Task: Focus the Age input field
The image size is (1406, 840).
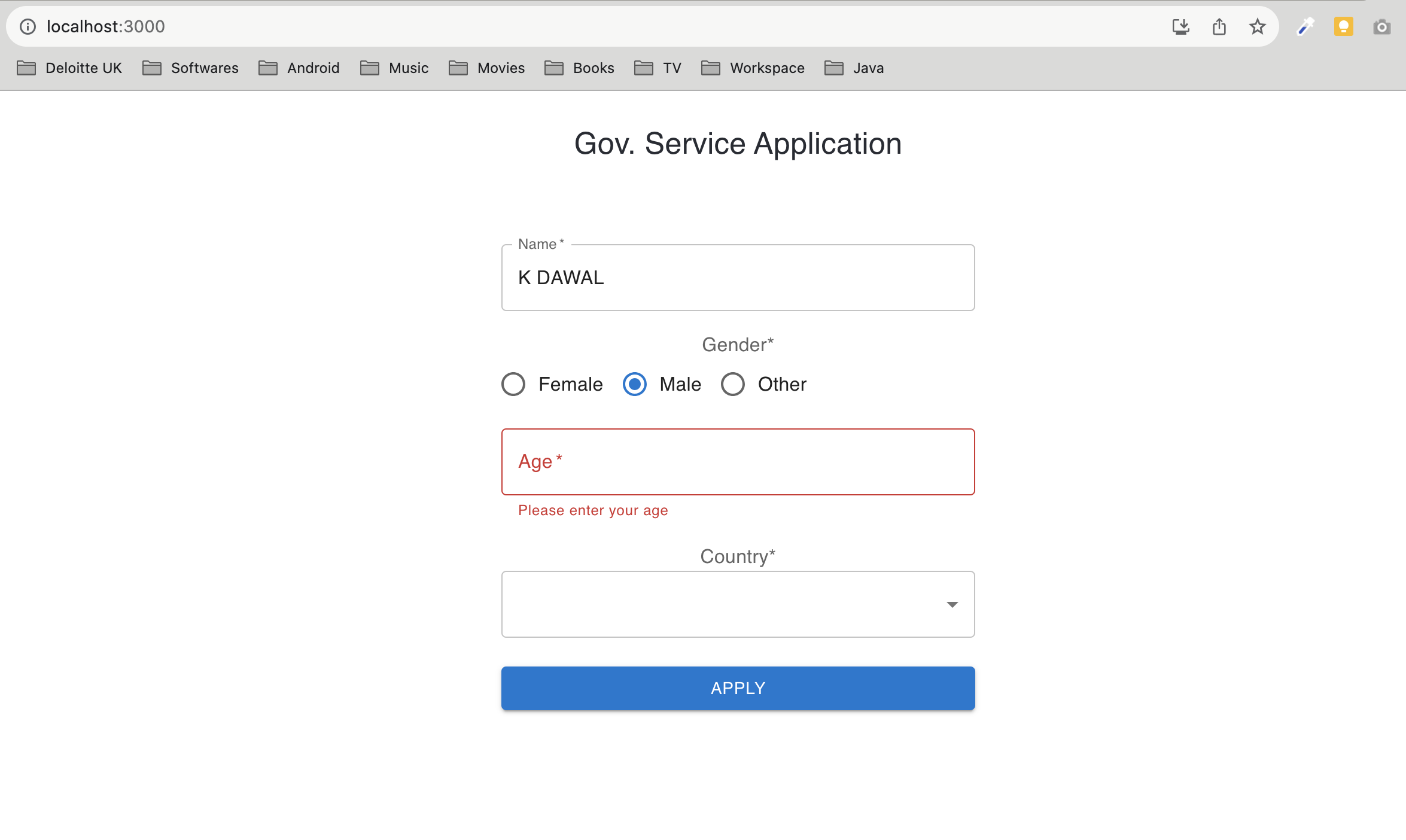Action: tap(737, 462)
